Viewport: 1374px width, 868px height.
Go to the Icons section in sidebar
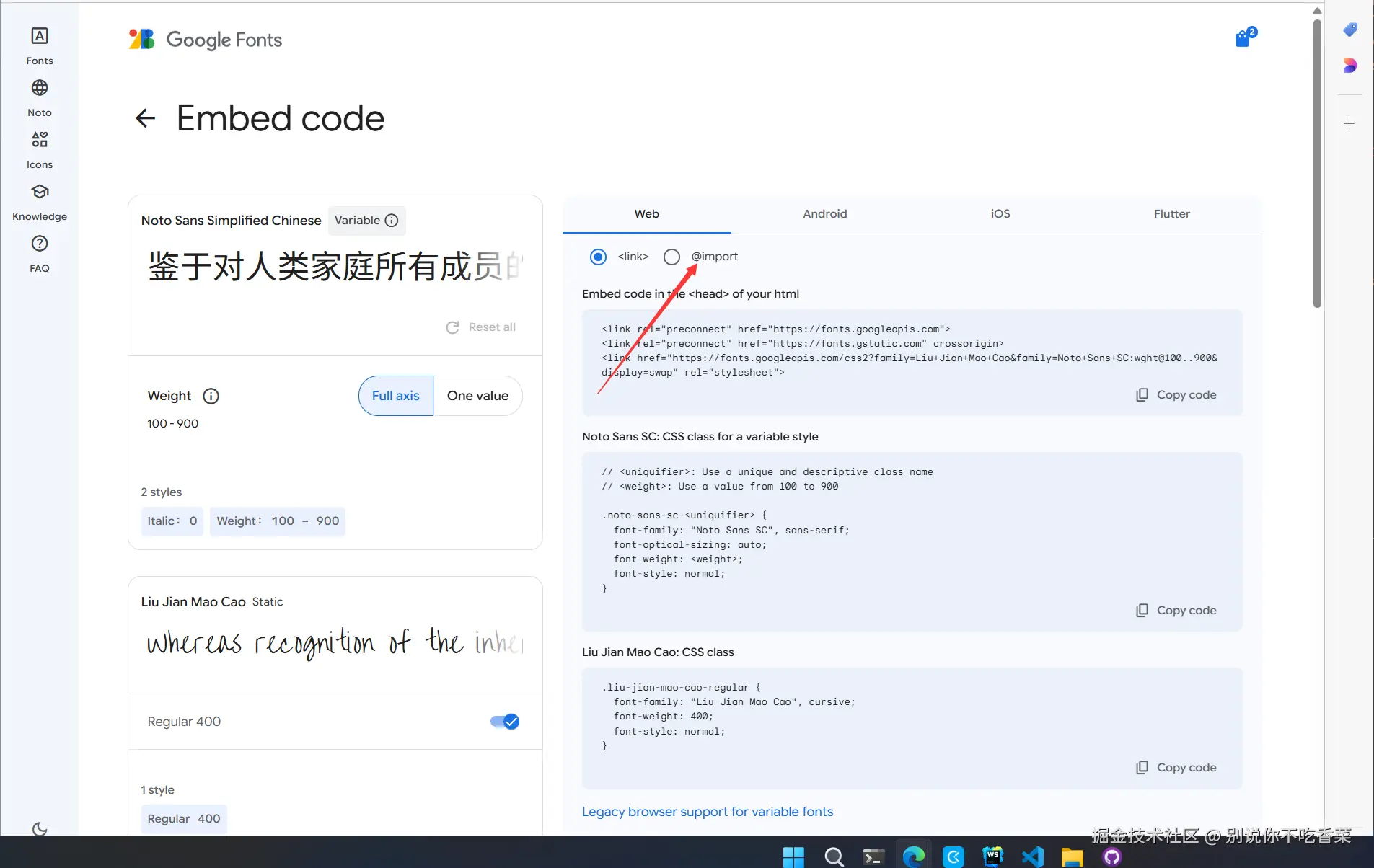click(40, 149)
